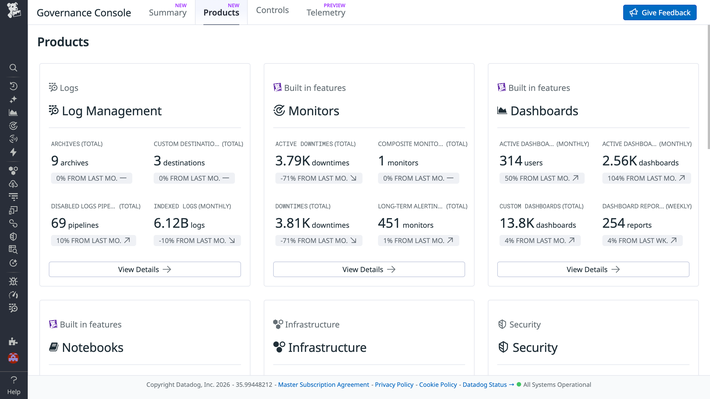
Task: Click the '3 destinations' metric
Action: (179, 161)
